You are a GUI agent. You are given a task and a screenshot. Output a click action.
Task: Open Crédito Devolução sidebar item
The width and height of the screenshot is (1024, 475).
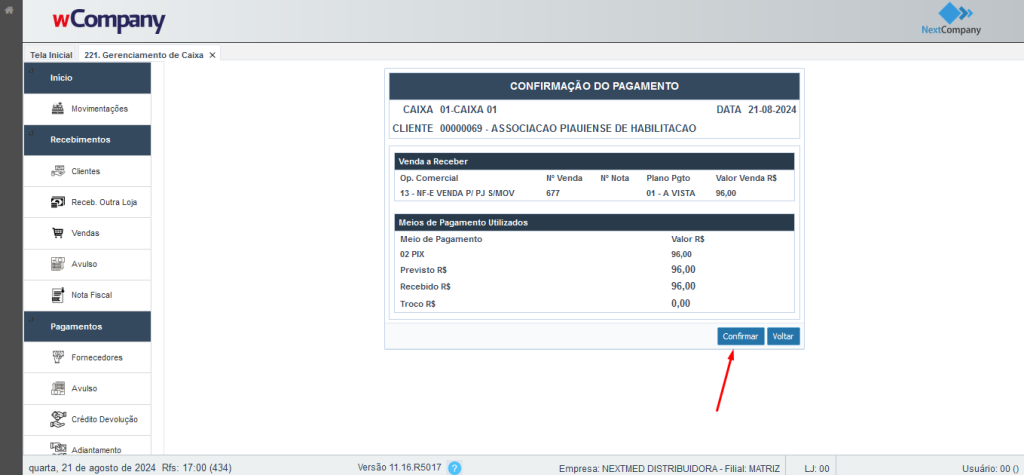click(104, 419)
